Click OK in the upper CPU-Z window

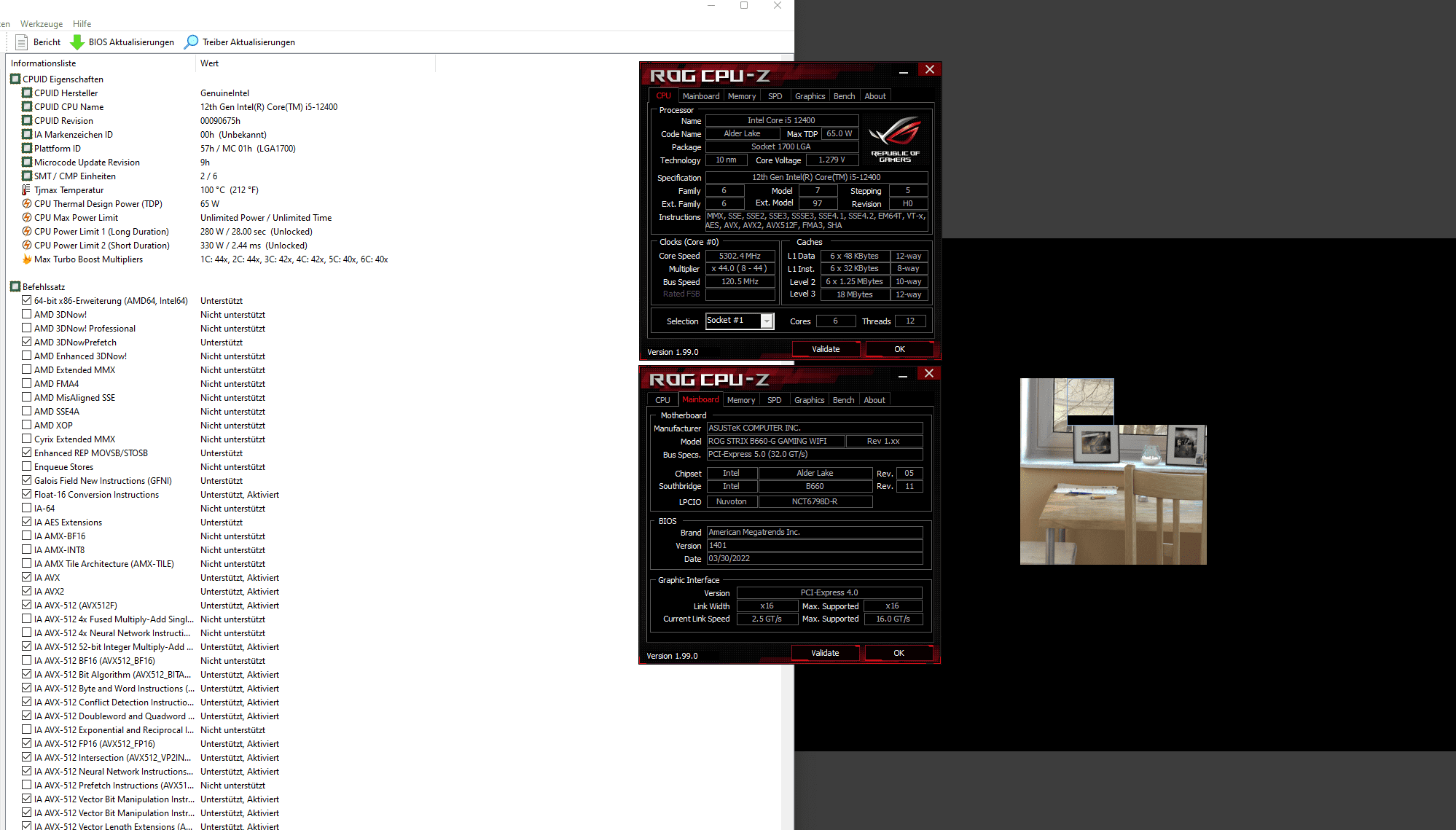pos(899,349)
